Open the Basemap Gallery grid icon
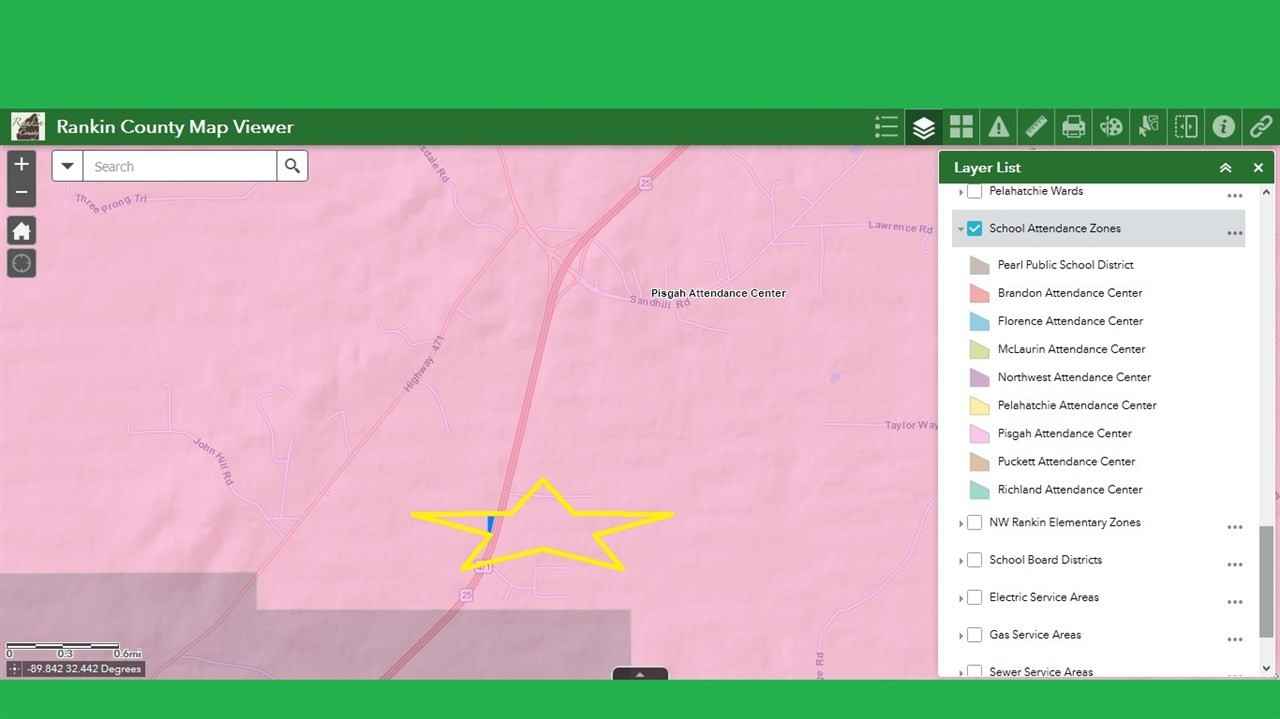 (961, 127)
